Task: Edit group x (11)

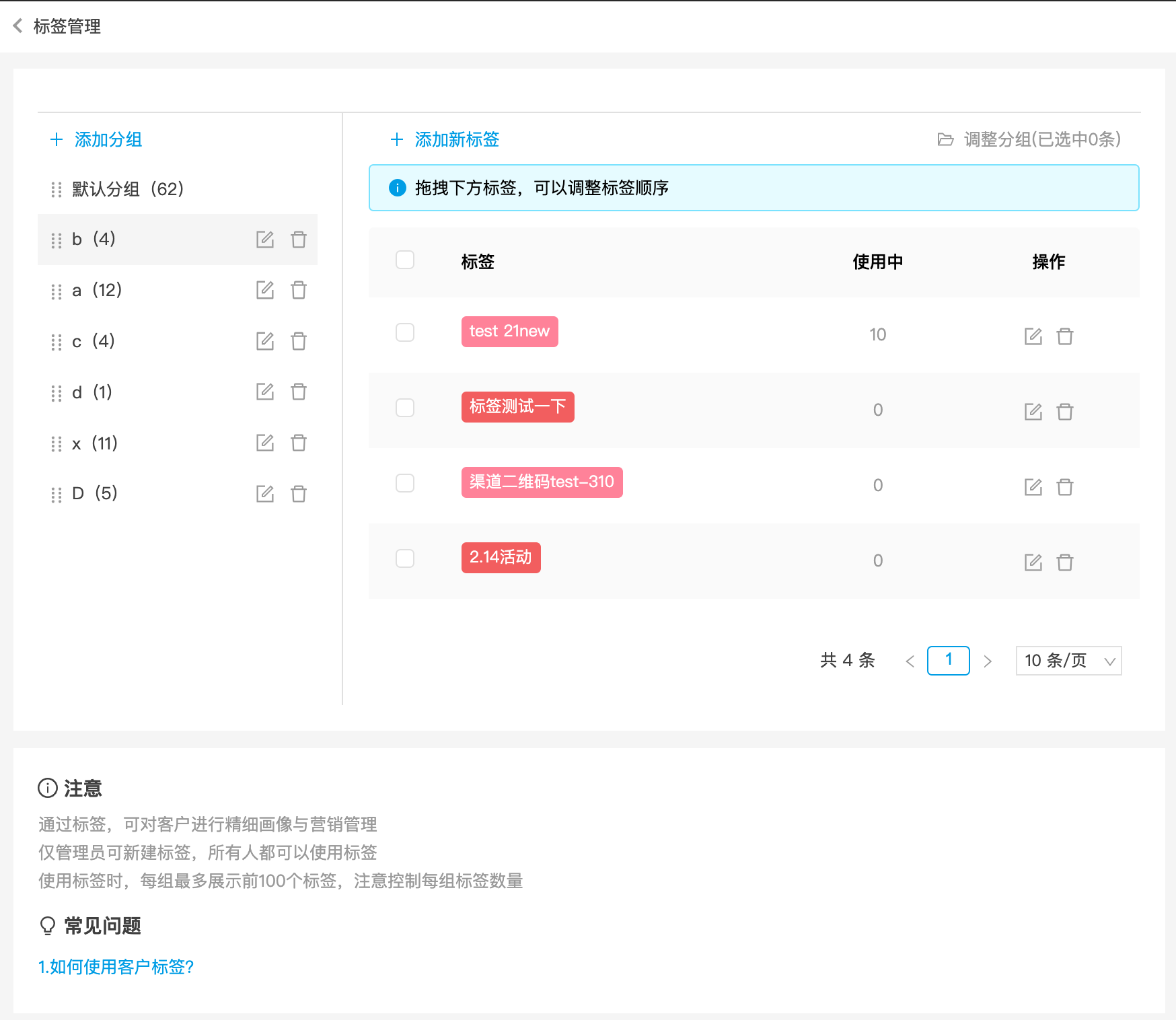Action: click(265, 443)
